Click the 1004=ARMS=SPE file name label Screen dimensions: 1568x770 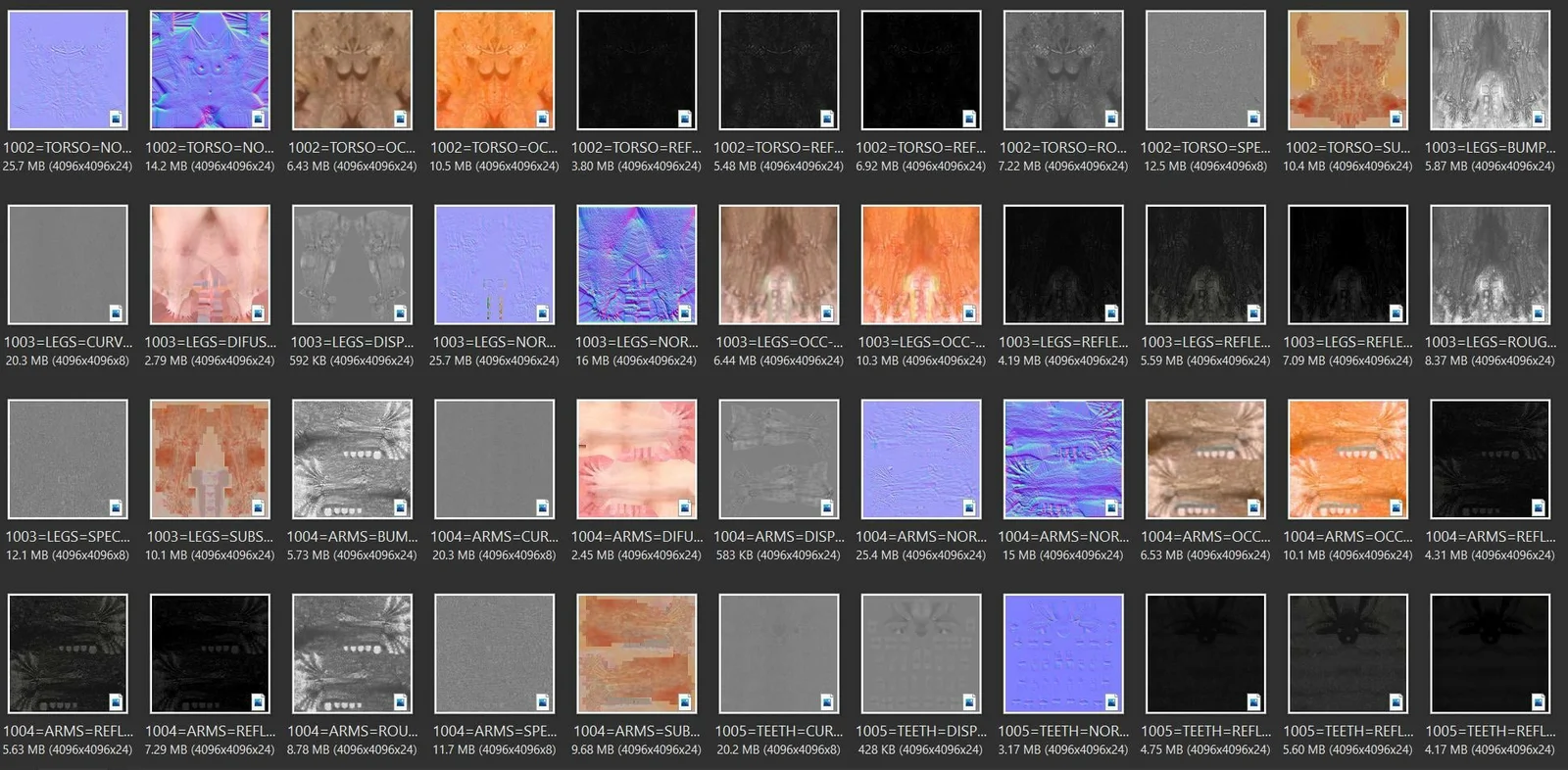(494, 731)
